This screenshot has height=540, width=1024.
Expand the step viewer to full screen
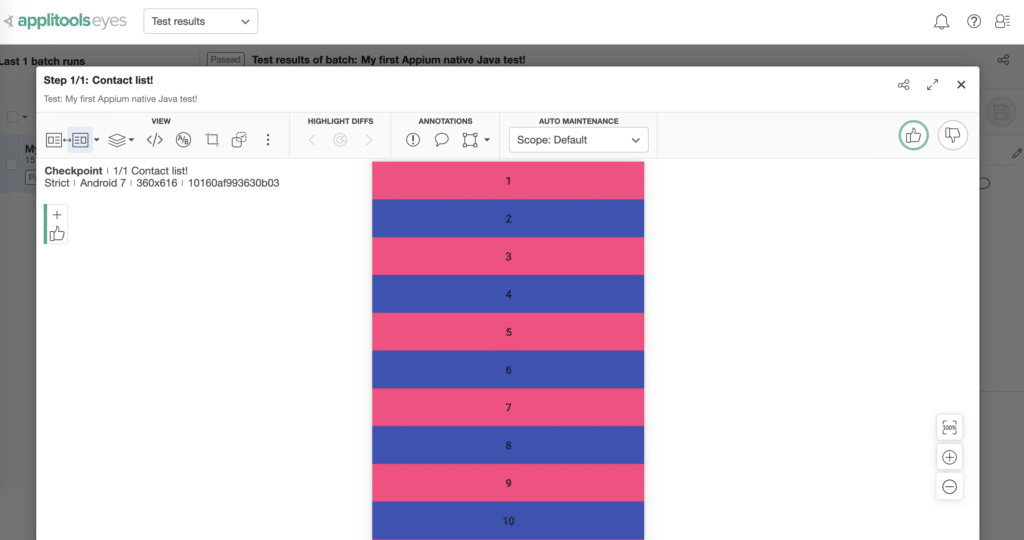point(933,85)
